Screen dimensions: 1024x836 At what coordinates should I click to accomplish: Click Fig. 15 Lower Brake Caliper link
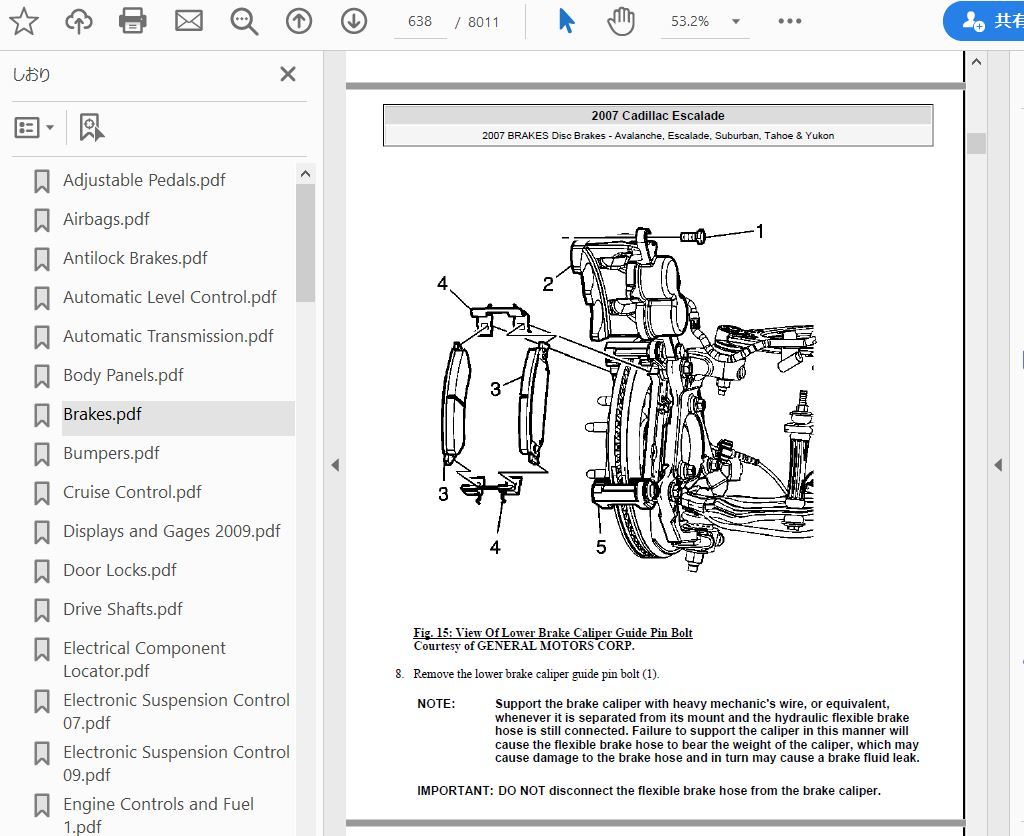(552, 632)
